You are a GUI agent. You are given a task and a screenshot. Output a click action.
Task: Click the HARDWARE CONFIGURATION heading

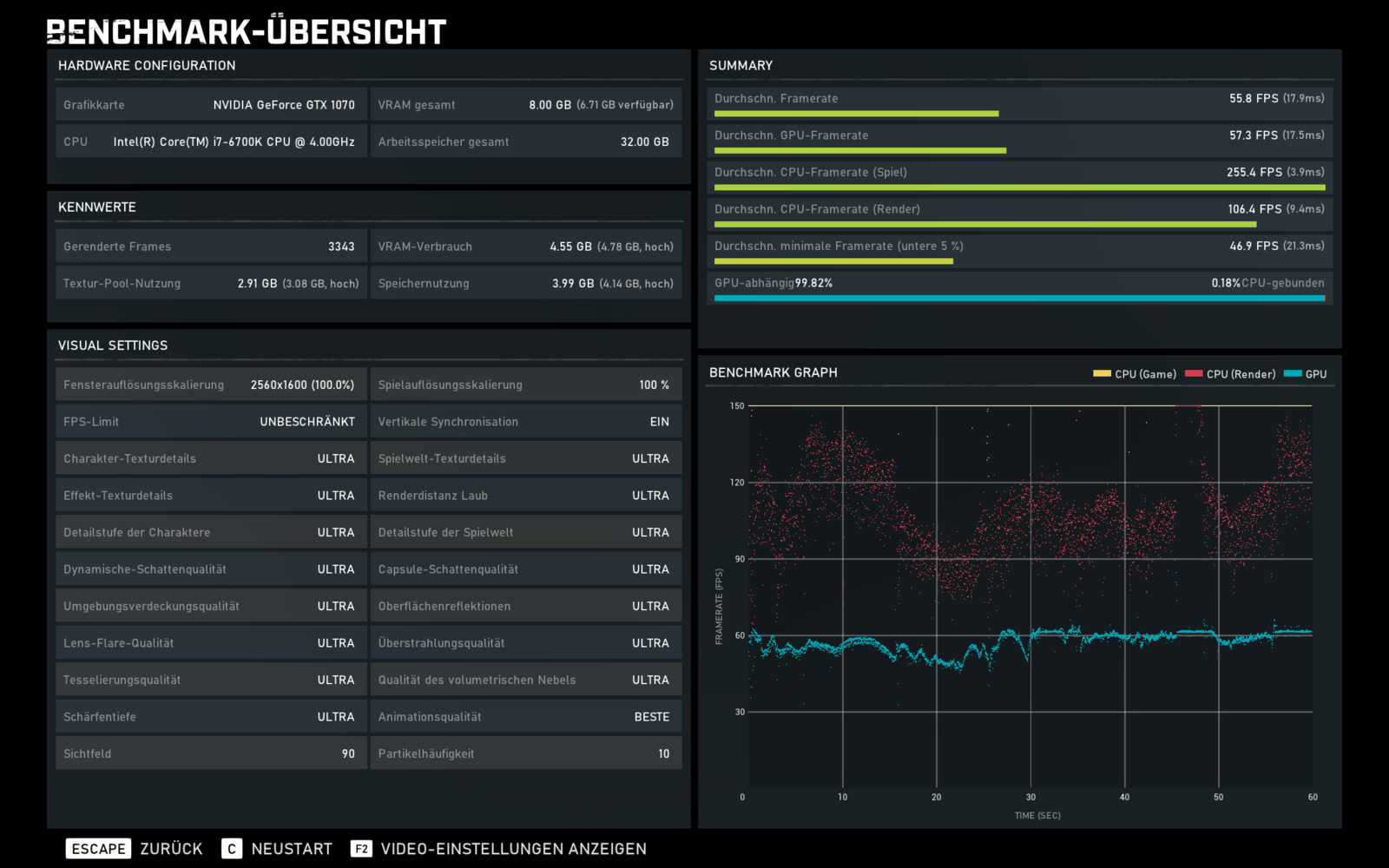coord(147,66)
